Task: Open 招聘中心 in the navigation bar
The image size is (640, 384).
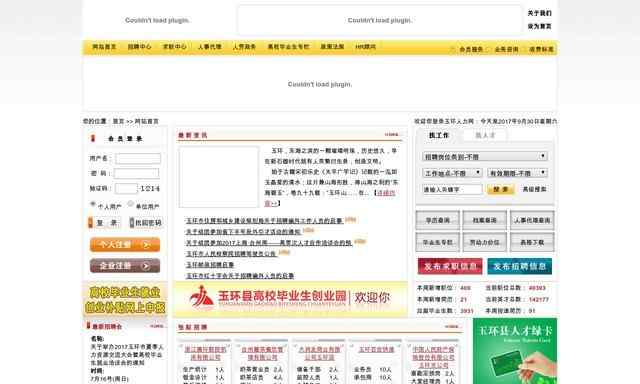Action: pos(139,47)
